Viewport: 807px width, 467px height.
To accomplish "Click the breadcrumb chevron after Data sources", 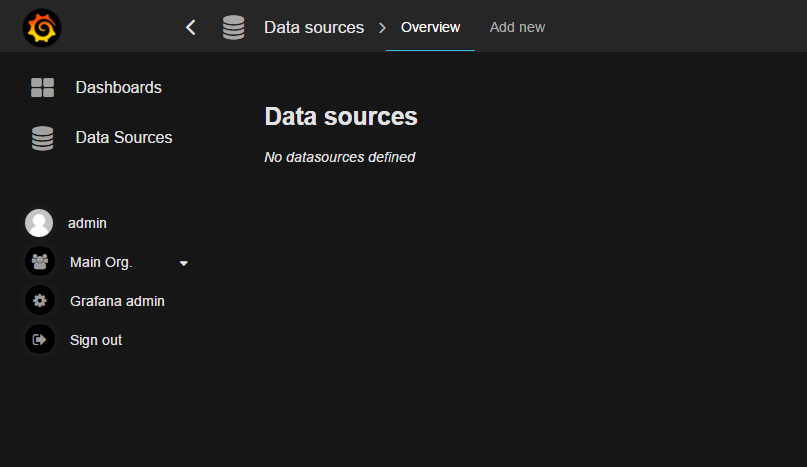I will click(382, 28).
